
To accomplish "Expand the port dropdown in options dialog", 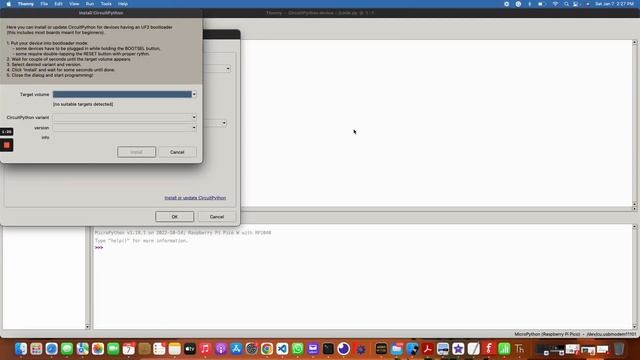I will 224,123.
